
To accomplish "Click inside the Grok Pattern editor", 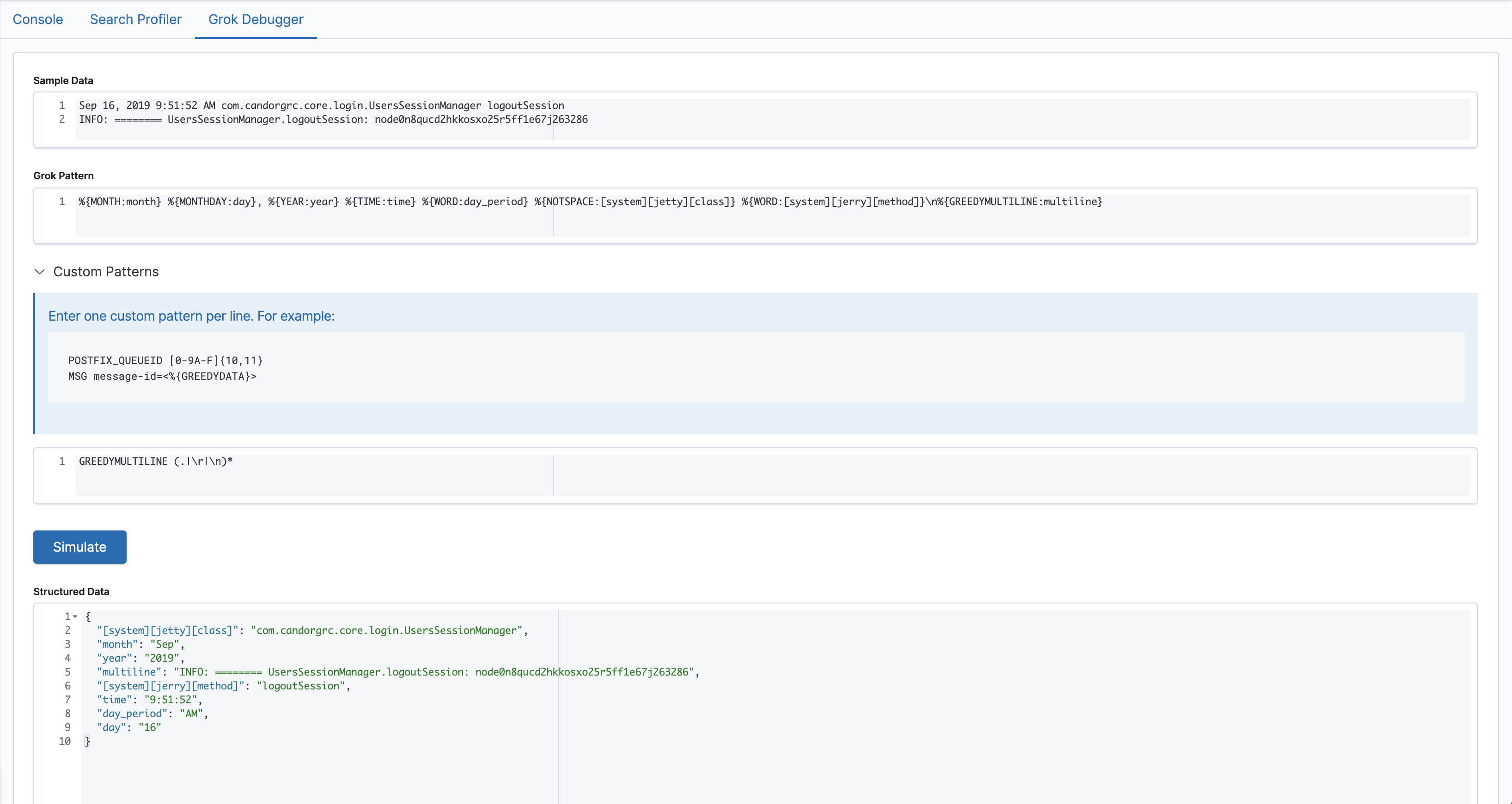I will (x=590, y=202).
